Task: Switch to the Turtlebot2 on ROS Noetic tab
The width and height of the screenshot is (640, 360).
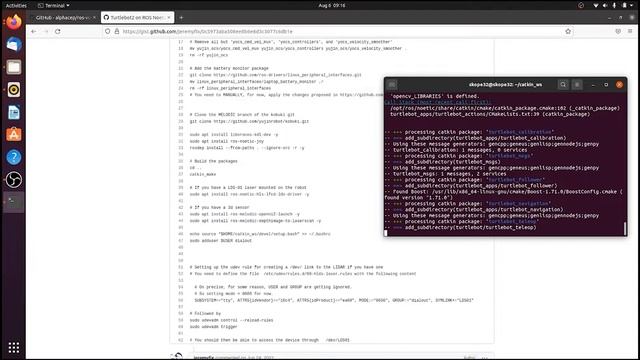Action: tap(138, 18)
